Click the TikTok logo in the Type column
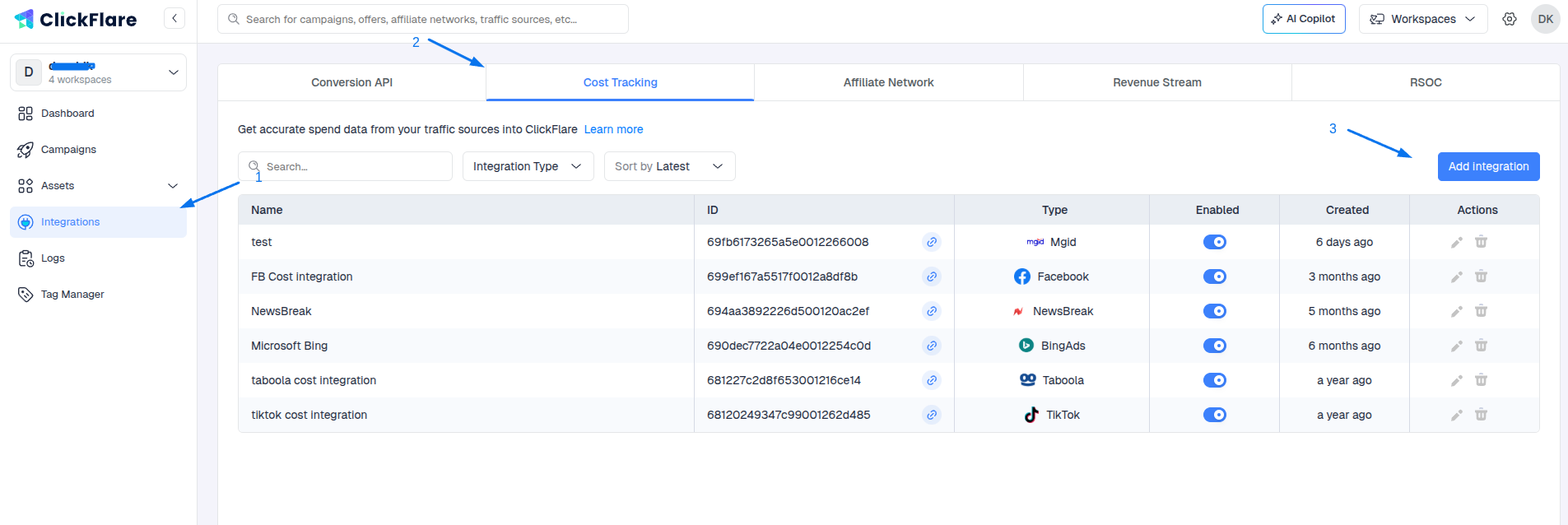The height and width of the screenshot is (525, 1568). (1031, 415)
